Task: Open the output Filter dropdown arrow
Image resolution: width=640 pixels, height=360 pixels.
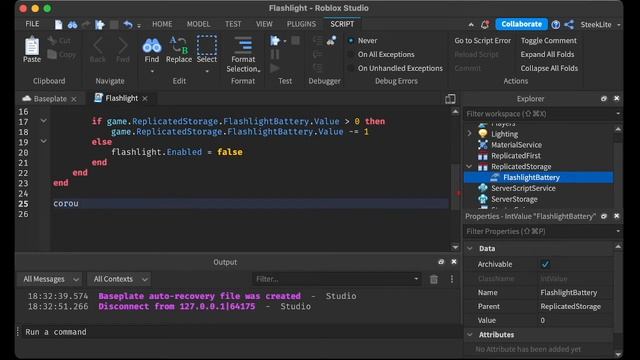Action: 416,279
